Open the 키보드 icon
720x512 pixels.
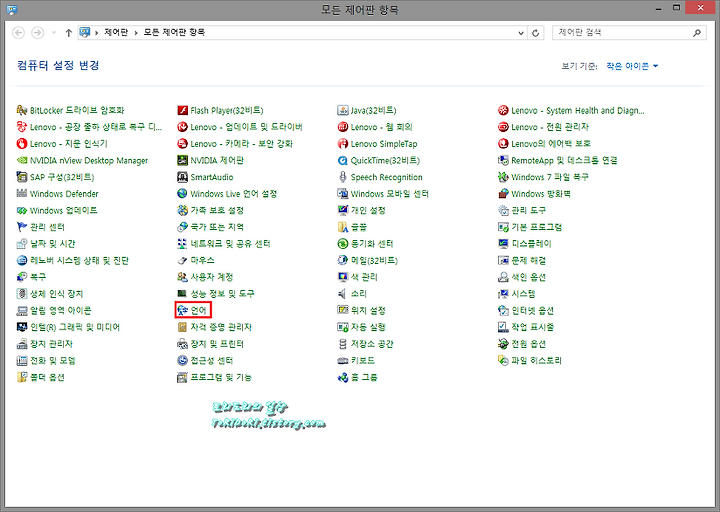click(343, 360)
